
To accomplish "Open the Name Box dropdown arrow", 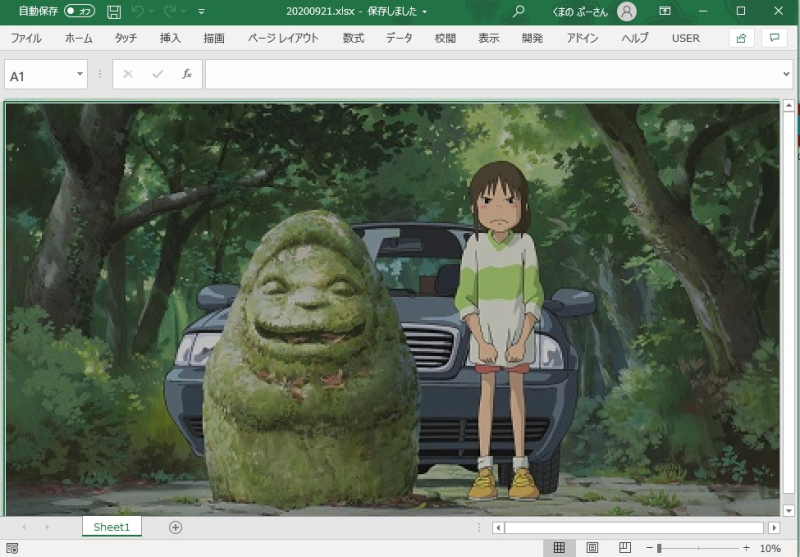I will [x=80, y=74].
